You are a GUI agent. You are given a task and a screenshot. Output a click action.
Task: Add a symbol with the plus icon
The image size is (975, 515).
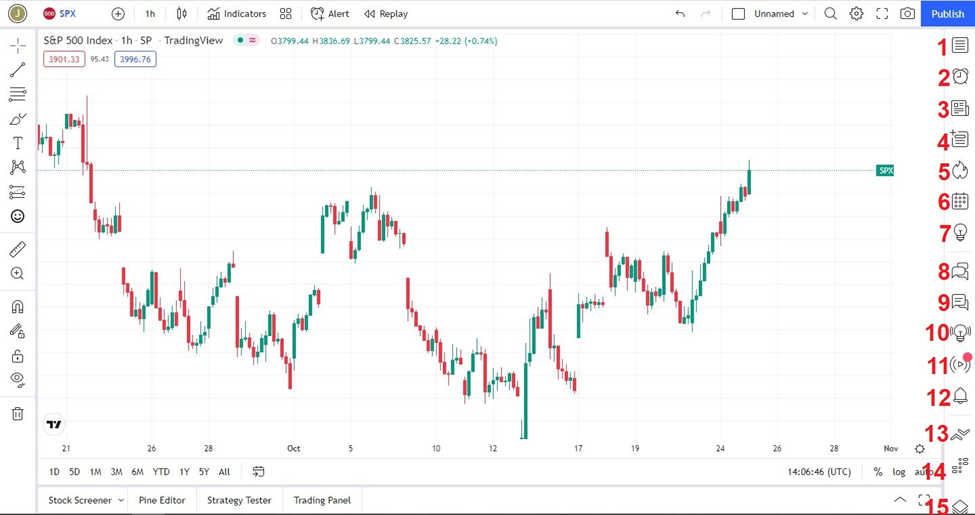pos(118,14)
